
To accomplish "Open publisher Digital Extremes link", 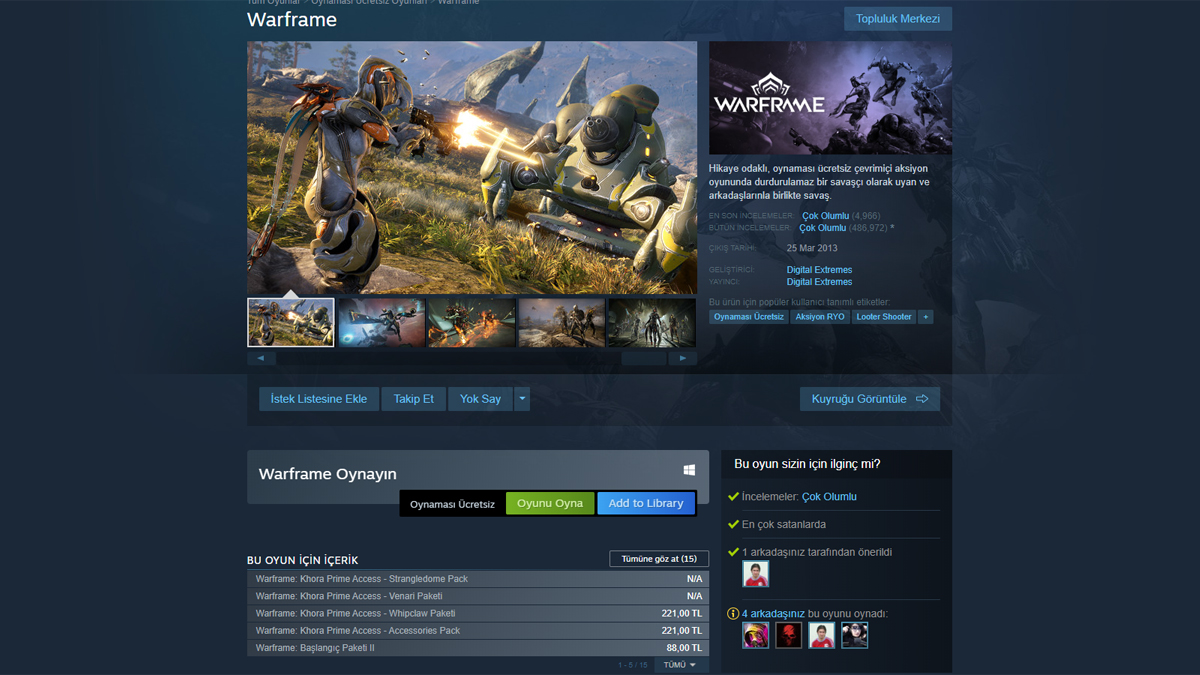I will [x=819, y=282].
